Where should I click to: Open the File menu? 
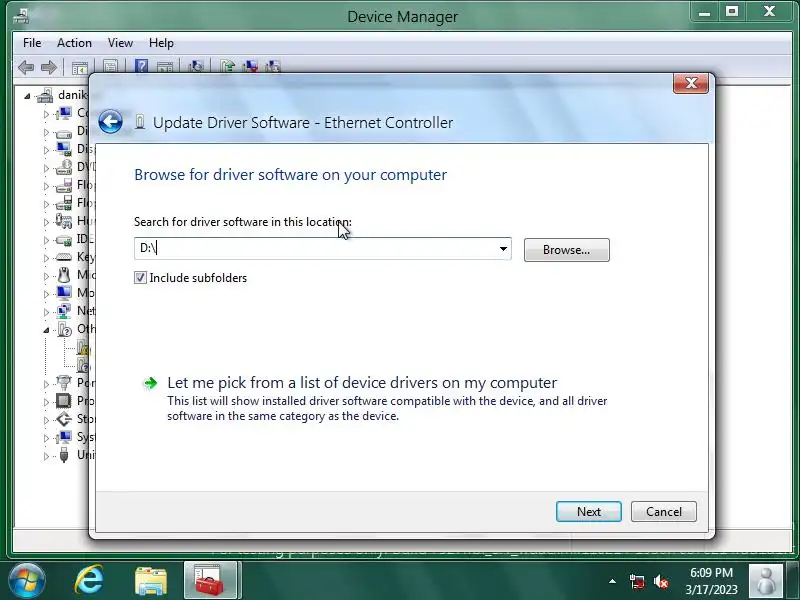point(32,43)
